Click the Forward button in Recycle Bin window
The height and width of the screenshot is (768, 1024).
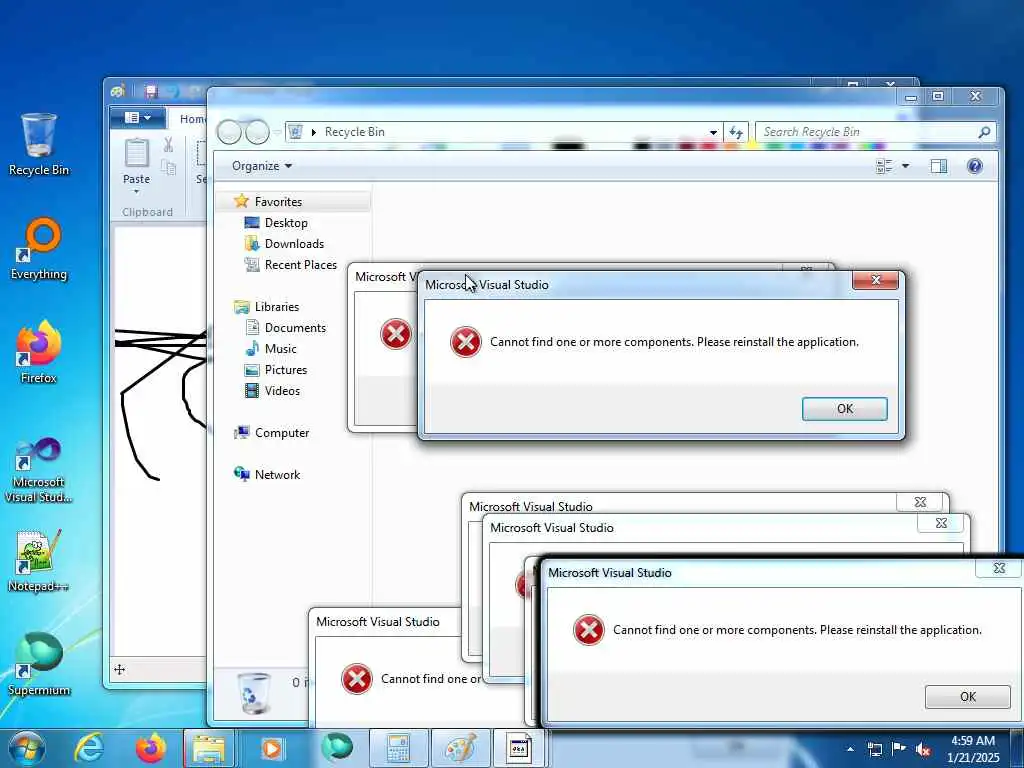(257, 133)
